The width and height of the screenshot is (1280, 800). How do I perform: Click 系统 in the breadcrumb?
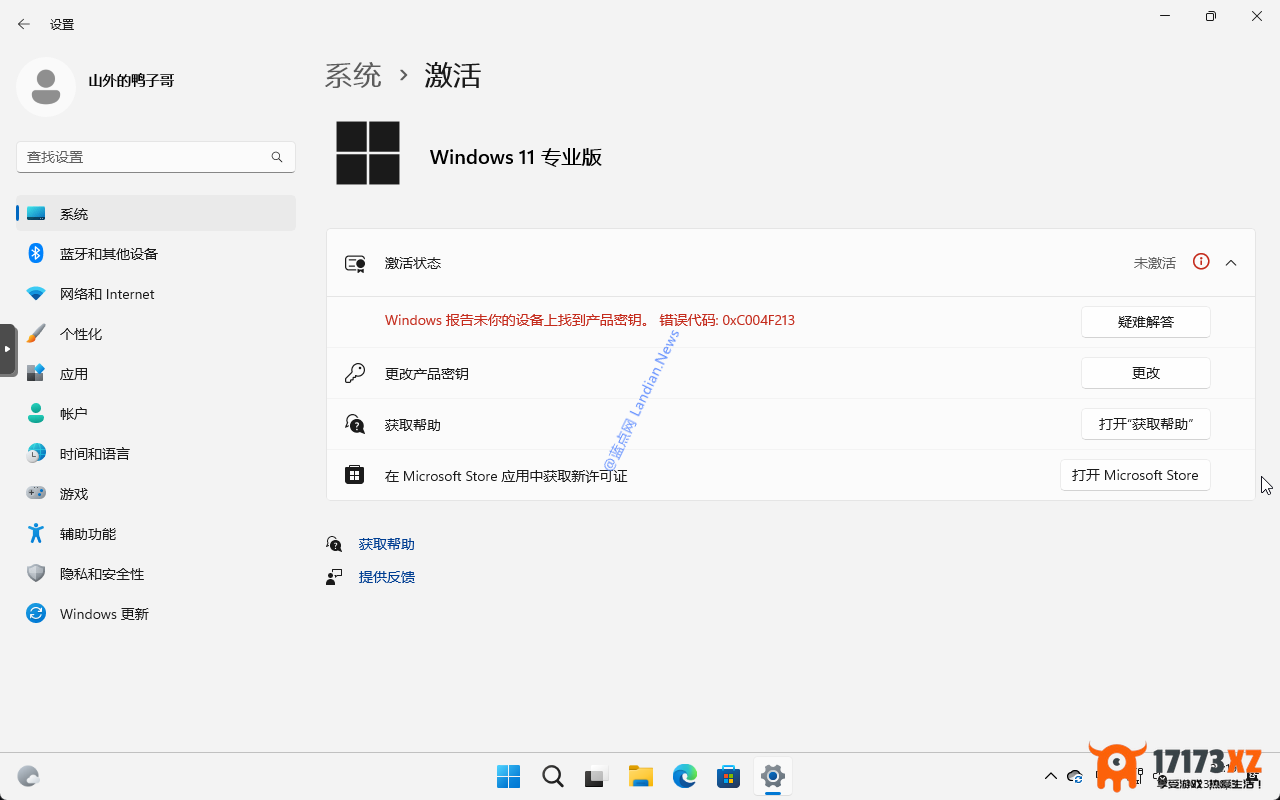[x=353, y=75]
